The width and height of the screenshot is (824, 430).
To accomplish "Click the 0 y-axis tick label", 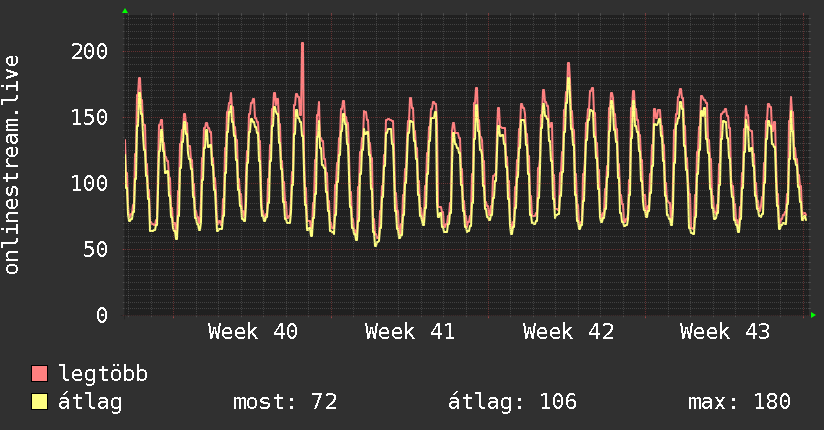I will (x=102, y=315).
